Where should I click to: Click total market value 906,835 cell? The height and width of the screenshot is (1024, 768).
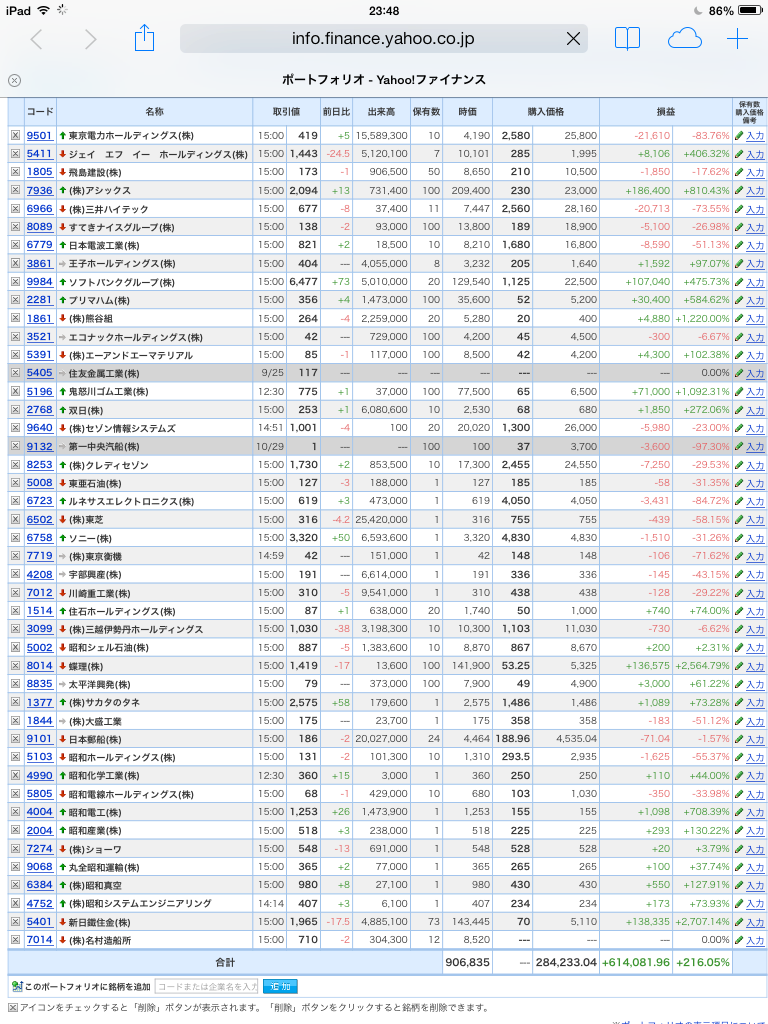tap(468, 963)
